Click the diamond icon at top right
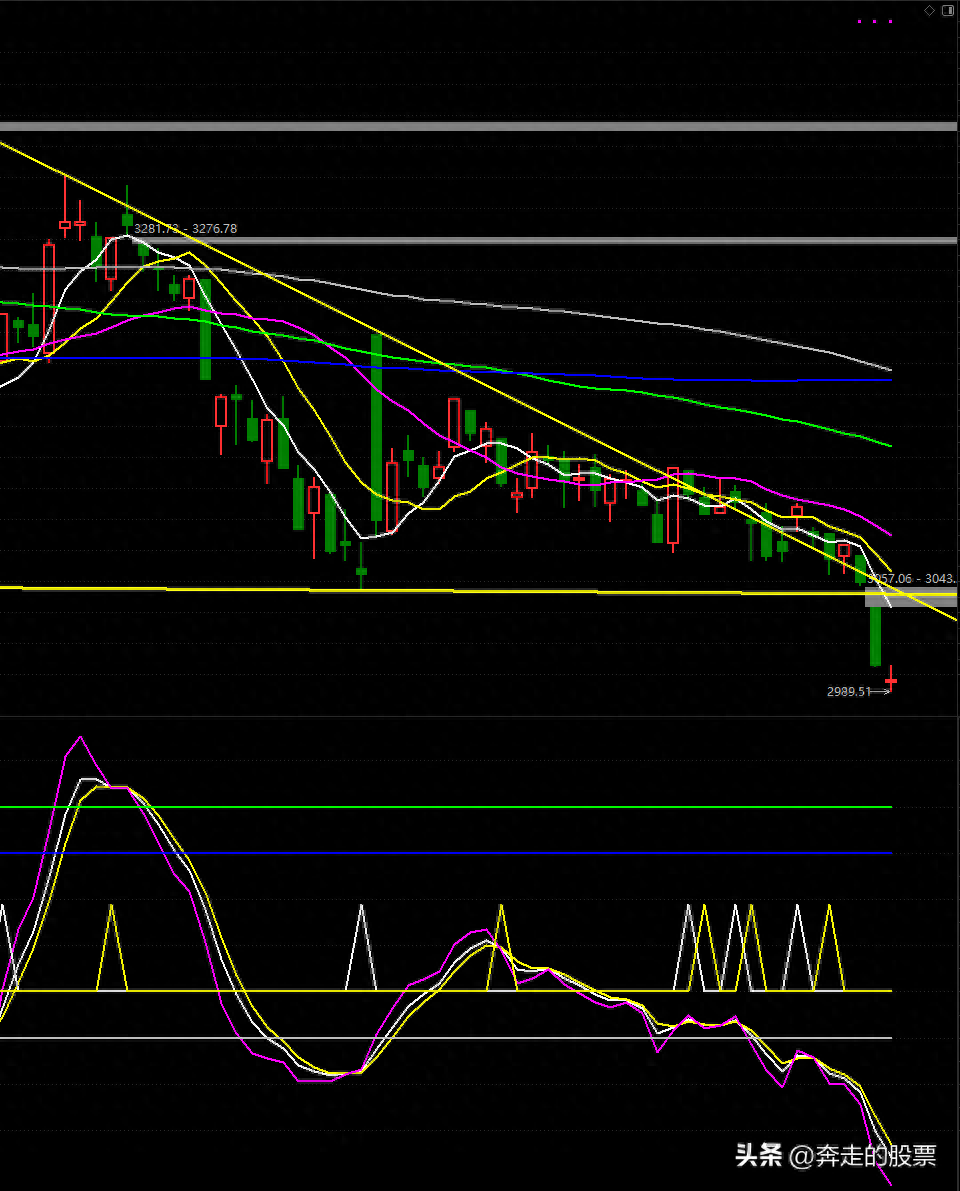The width and height of the screenshot is (960, 1191). (x=929, y=10)
